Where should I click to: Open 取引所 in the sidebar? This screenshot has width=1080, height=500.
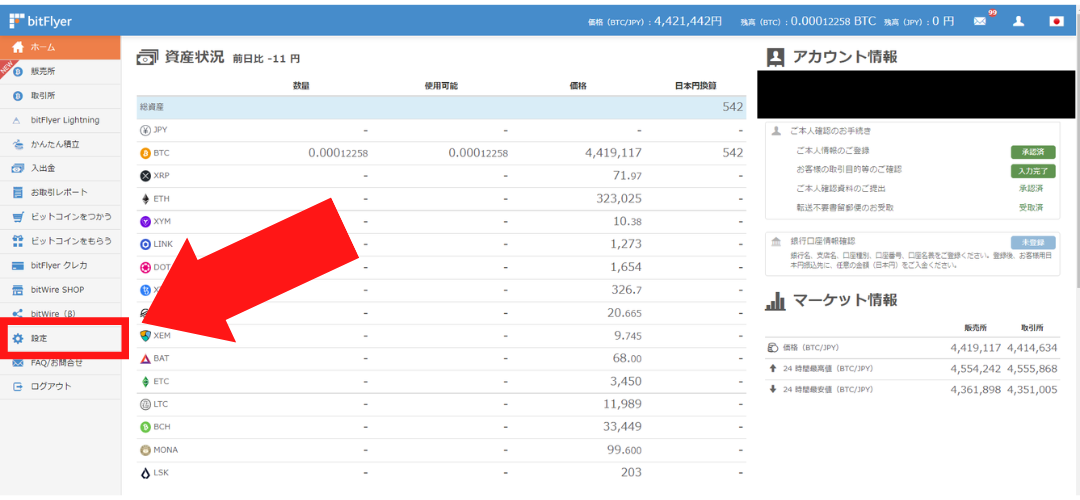43,95
